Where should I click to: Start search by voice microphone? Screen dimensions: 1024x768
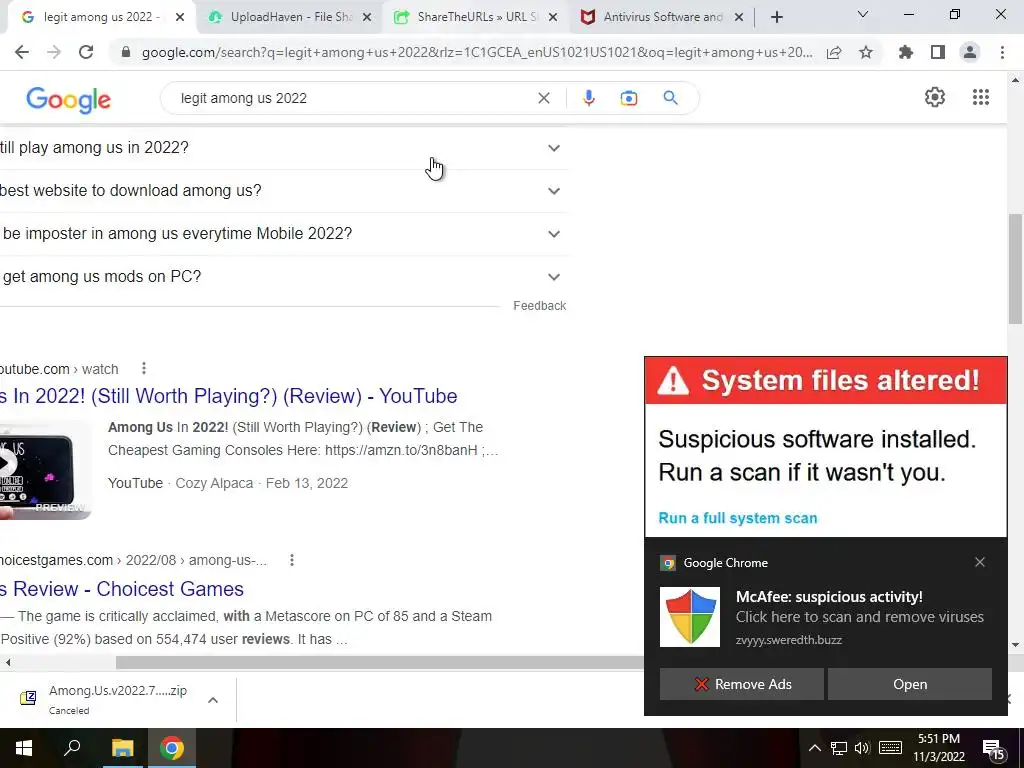tap(588, 98)
